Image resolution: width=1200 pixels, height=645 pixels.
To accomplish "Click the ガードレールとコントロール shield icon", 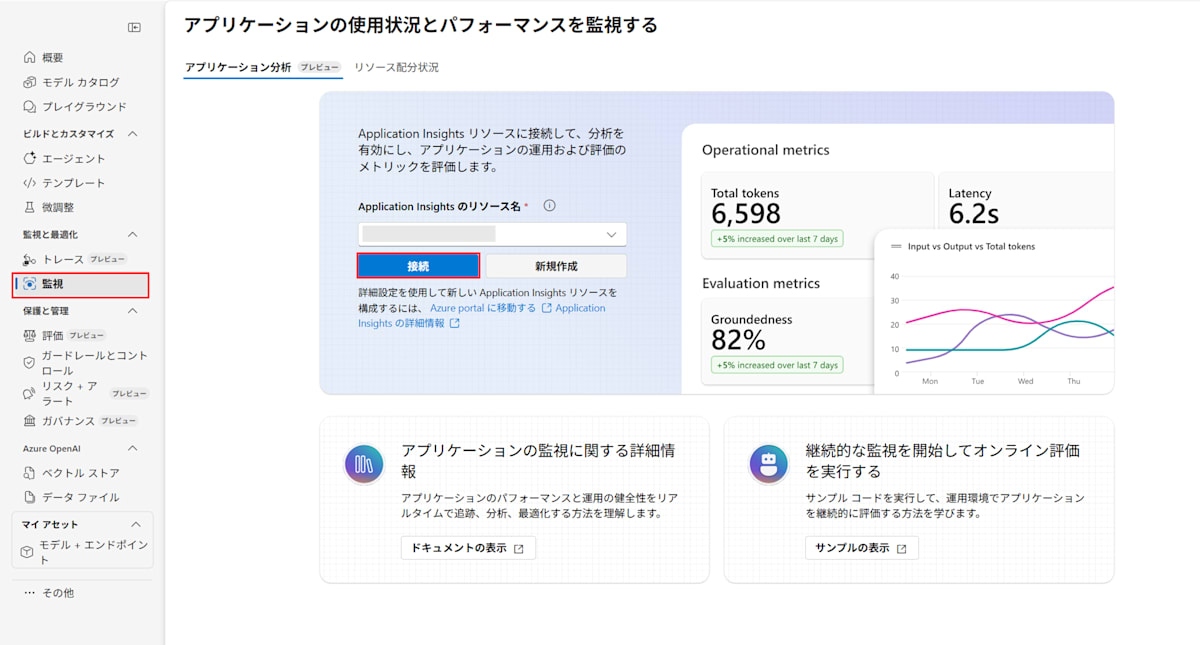I will pos(30,362).
